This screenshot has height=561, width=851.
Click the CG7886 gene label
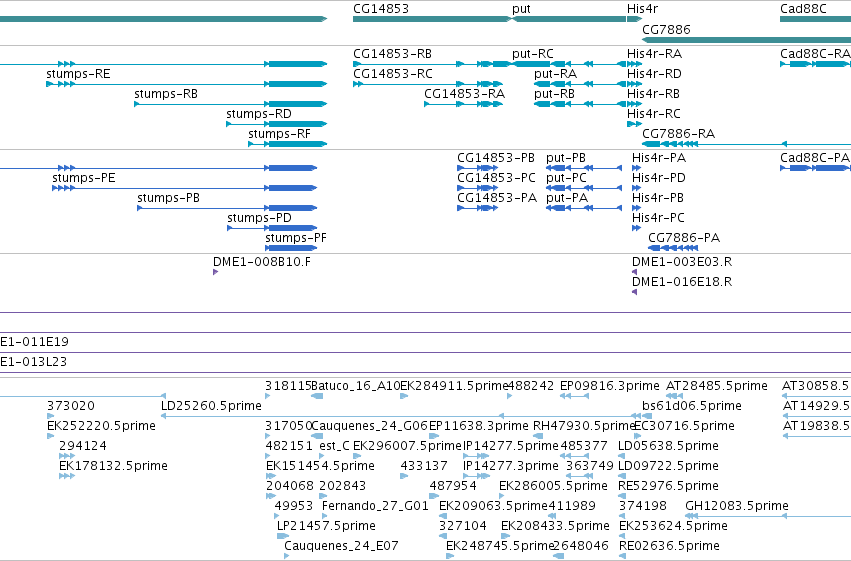click(666, 29)
